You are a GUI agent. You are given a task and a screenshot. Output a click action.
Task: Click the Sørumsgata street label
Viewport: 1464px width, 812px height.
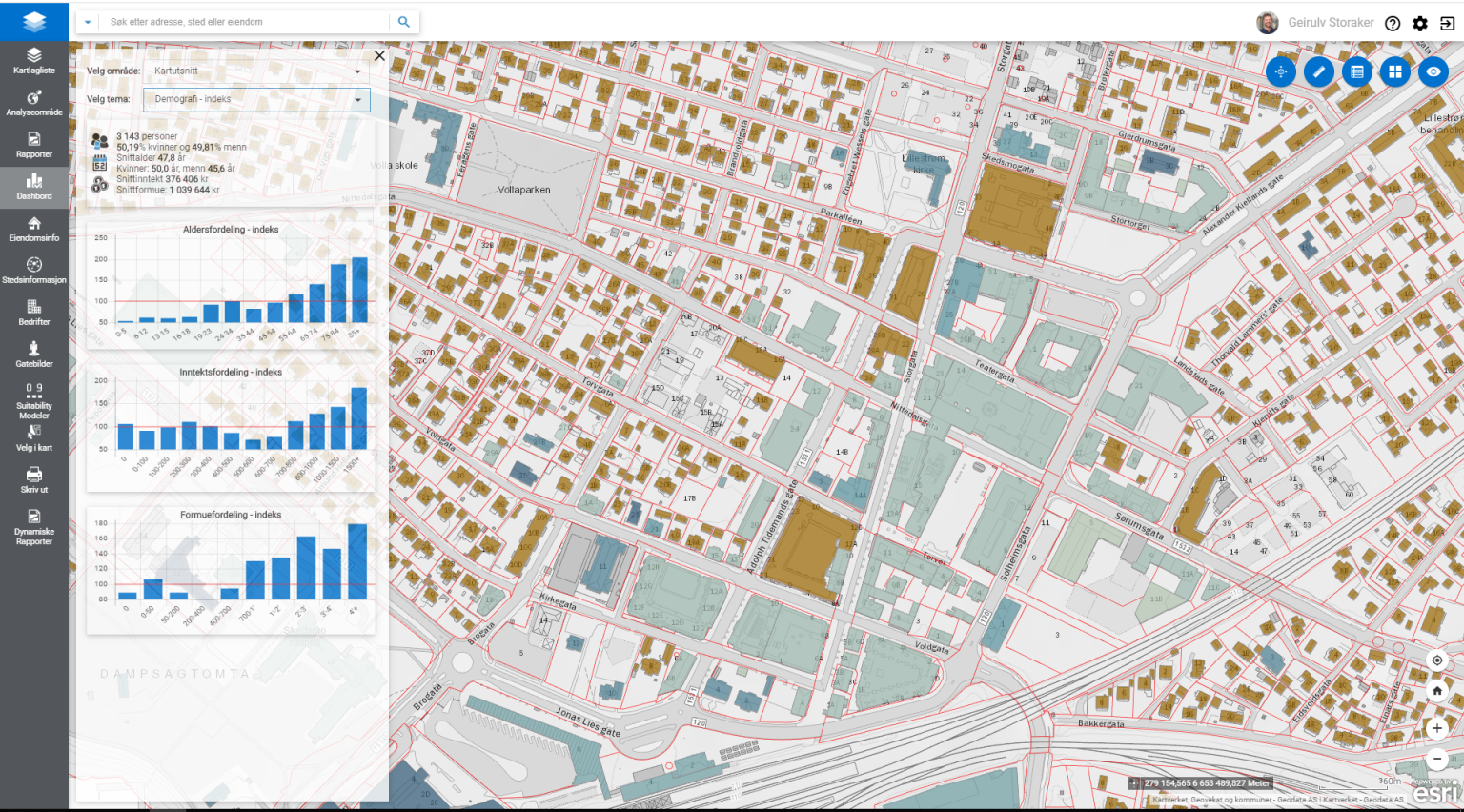tap(1139, 525)
